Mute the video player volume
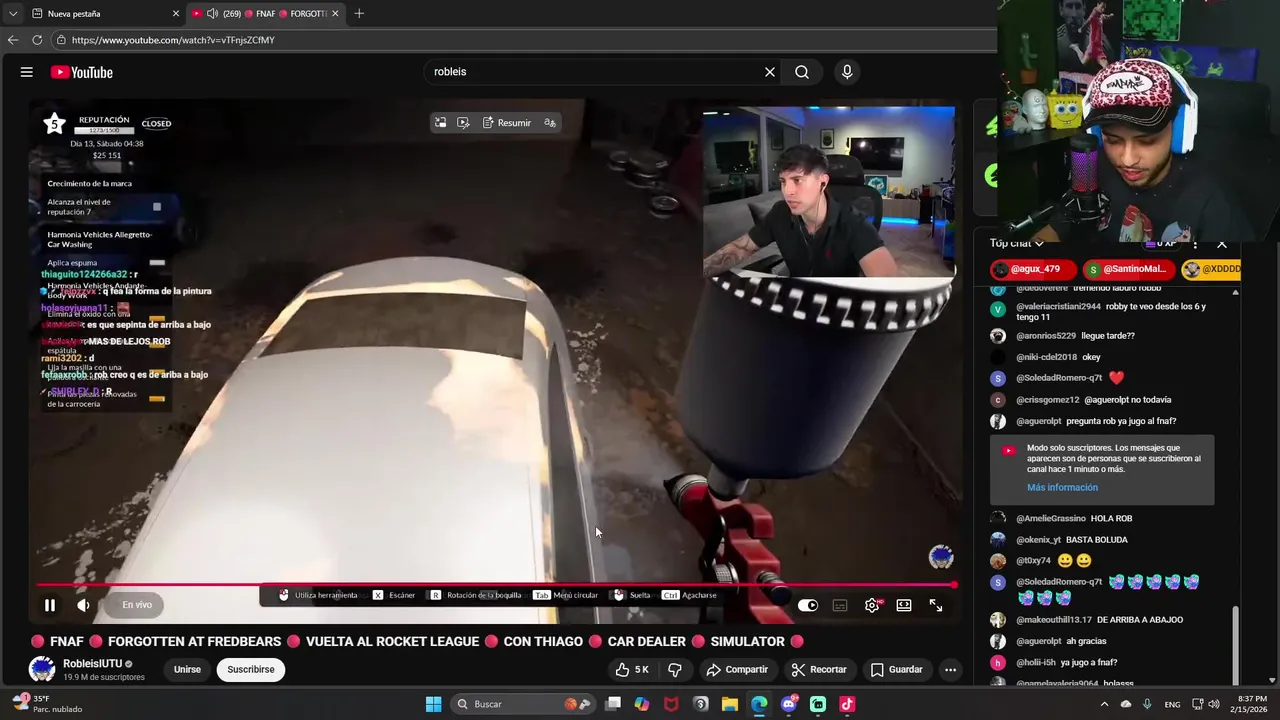 click(83, 605)
